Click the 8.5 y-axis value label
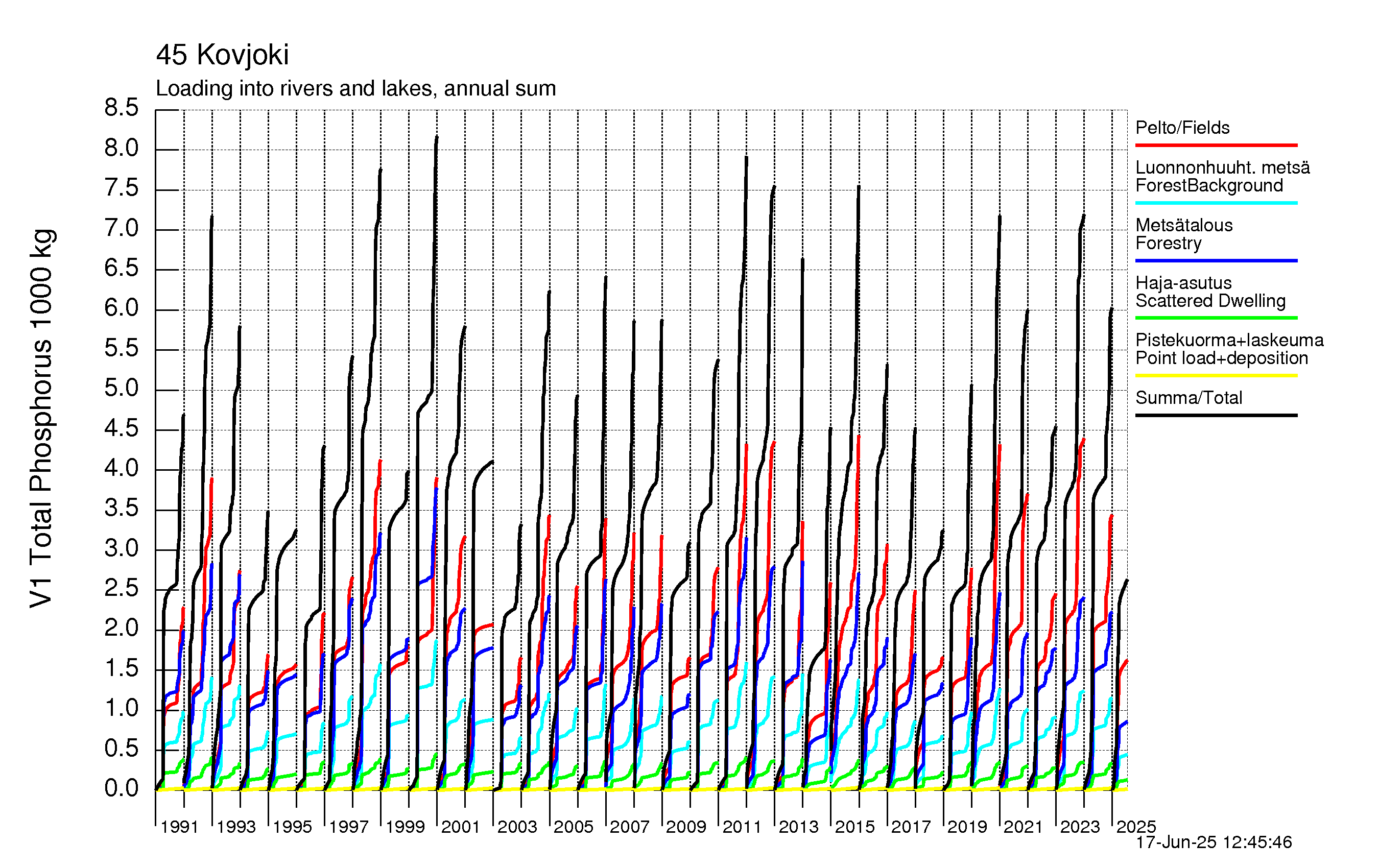The height and width of the screenshot is (868, 1379). point(122,108)
